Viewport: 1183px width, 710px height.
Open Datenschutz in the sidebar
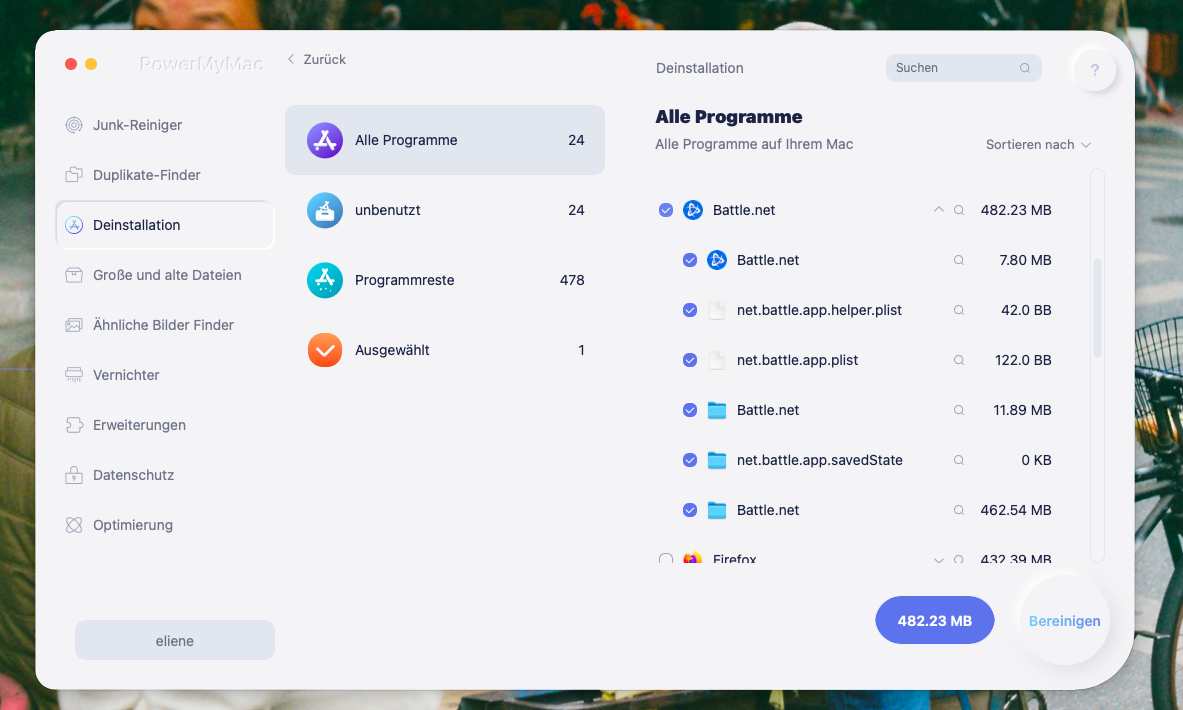coord(164,475)
